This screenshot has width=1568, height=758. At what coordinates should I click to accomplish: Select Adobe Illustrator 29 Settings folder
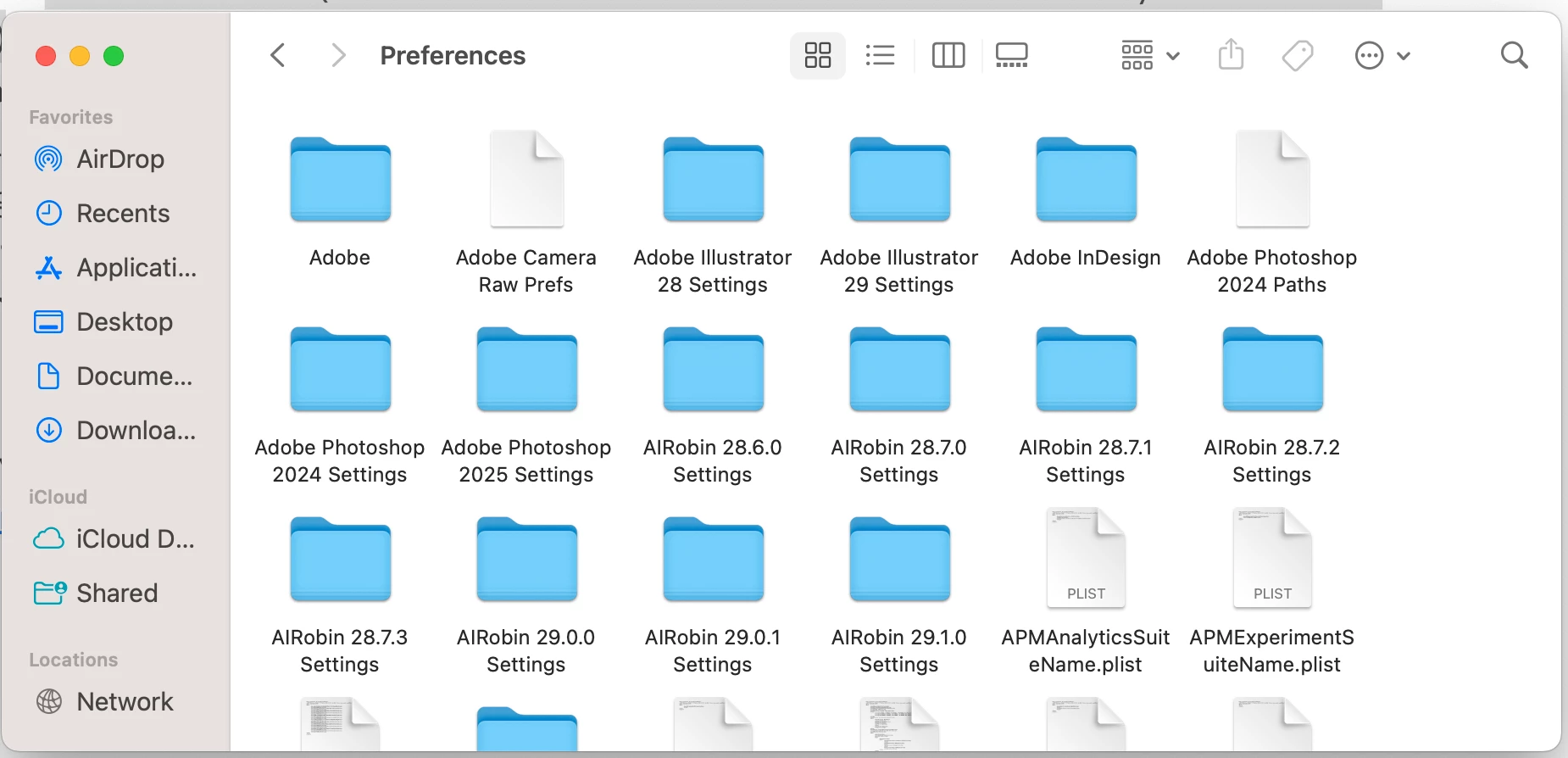(899, 180)
